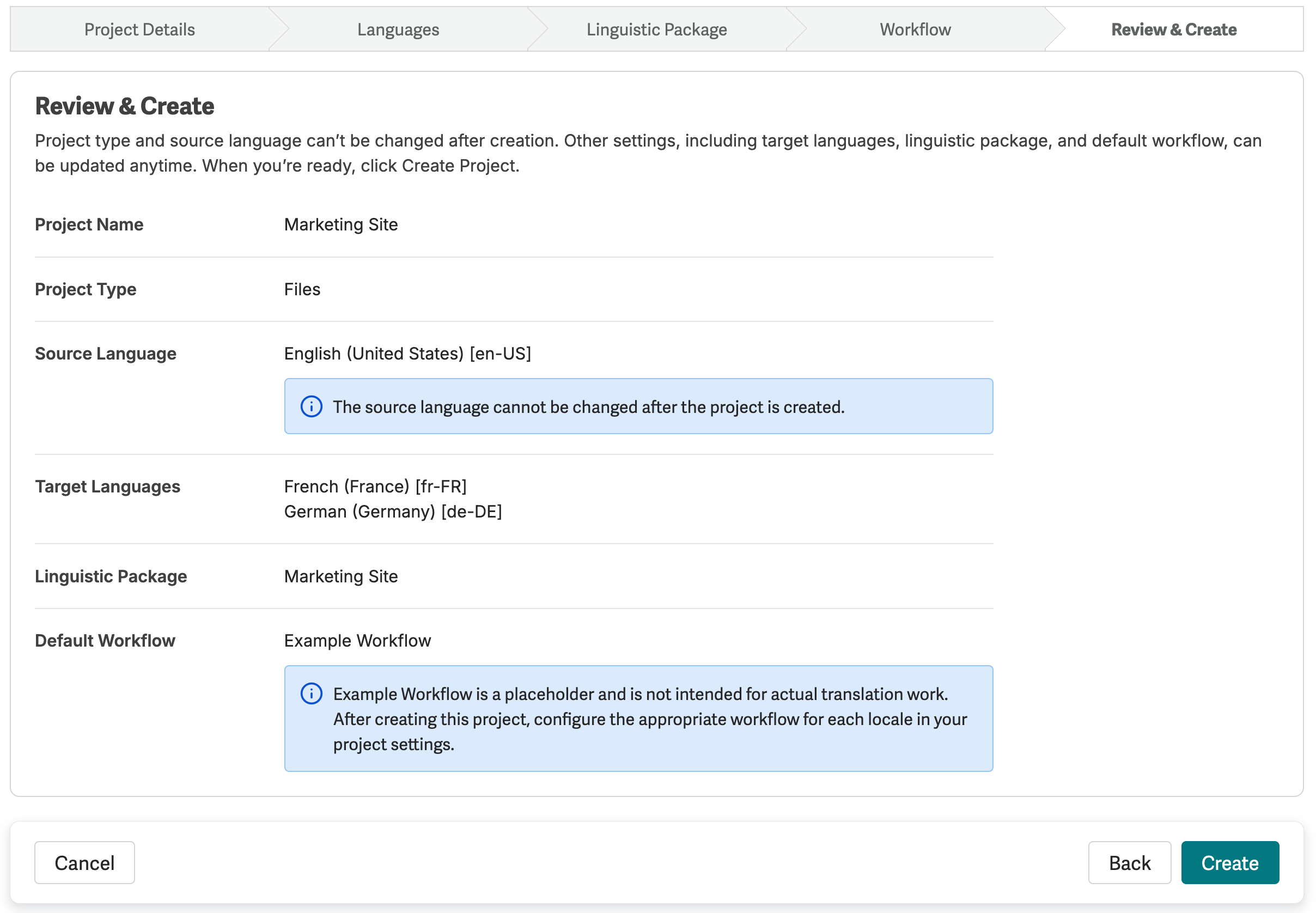Click the 'Review & Create' page heading
This screenshot has height=913, width=1316.
coord(125,106)
